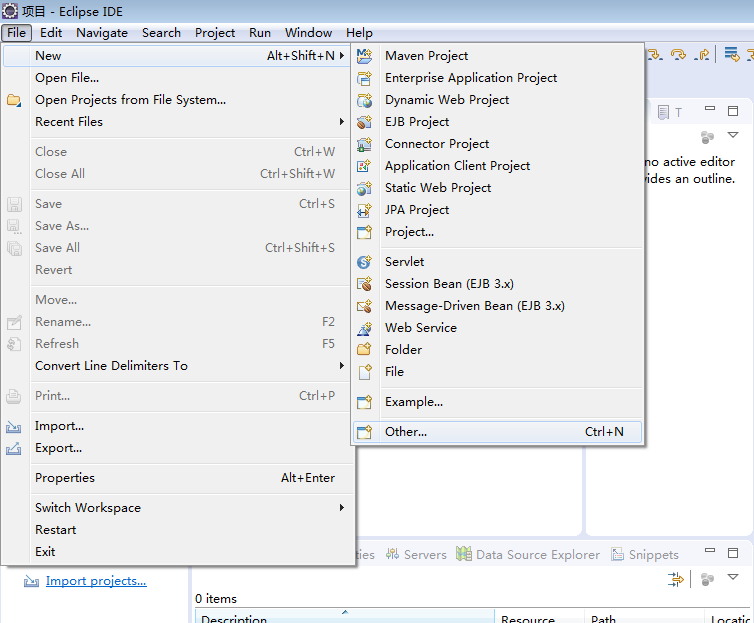Screen dimensions: 754x623
Task: Expand the Switch Workspace submenu
Action: [x=342, y=508]
